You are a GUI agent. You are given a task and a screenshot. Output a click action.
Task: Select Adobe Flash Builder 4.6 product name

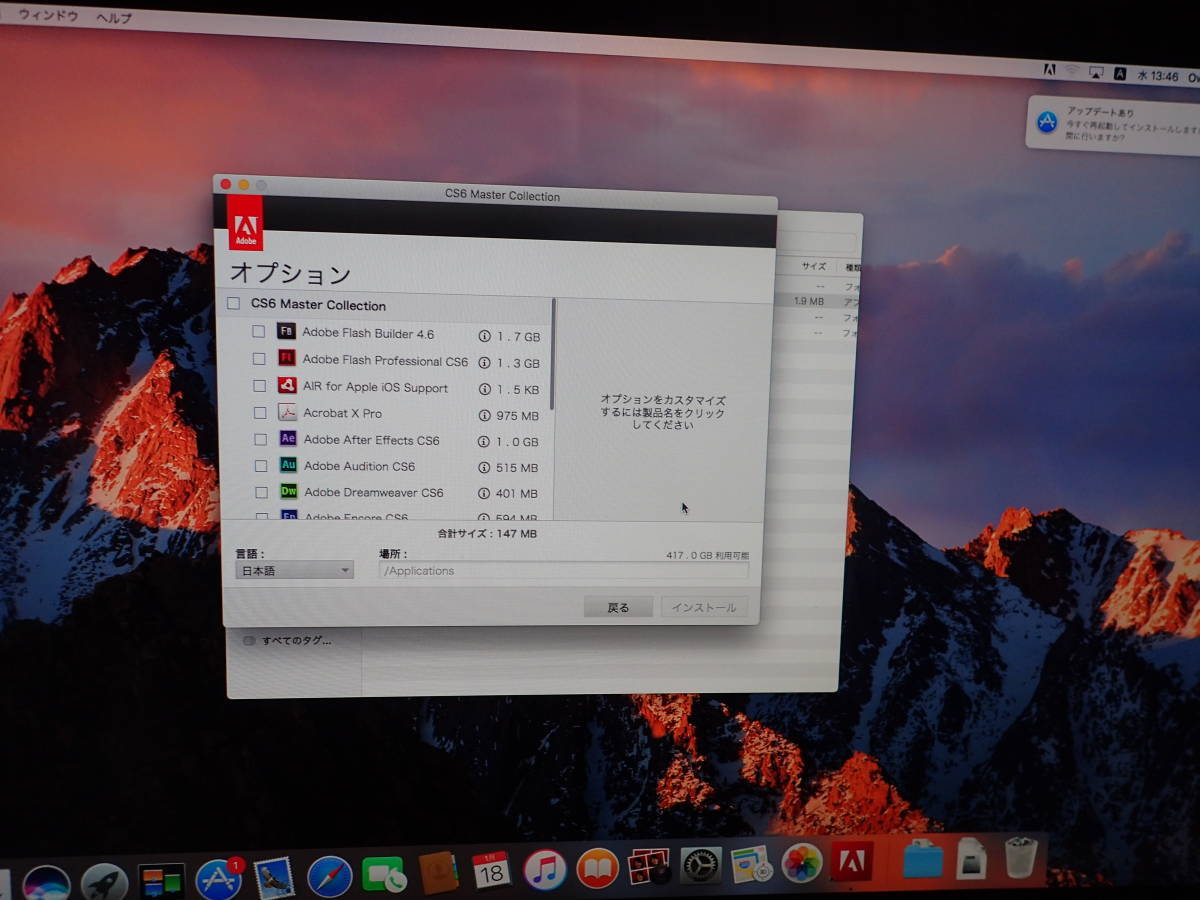tap(368, 334)
